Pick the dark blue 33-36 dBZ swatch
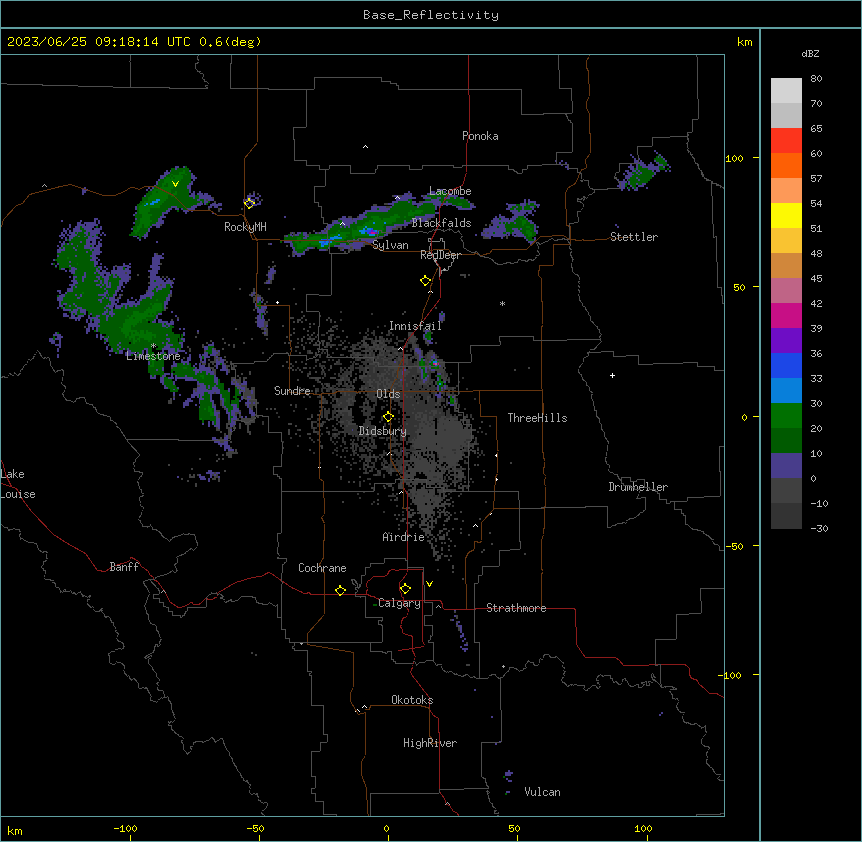 point(786,365)
